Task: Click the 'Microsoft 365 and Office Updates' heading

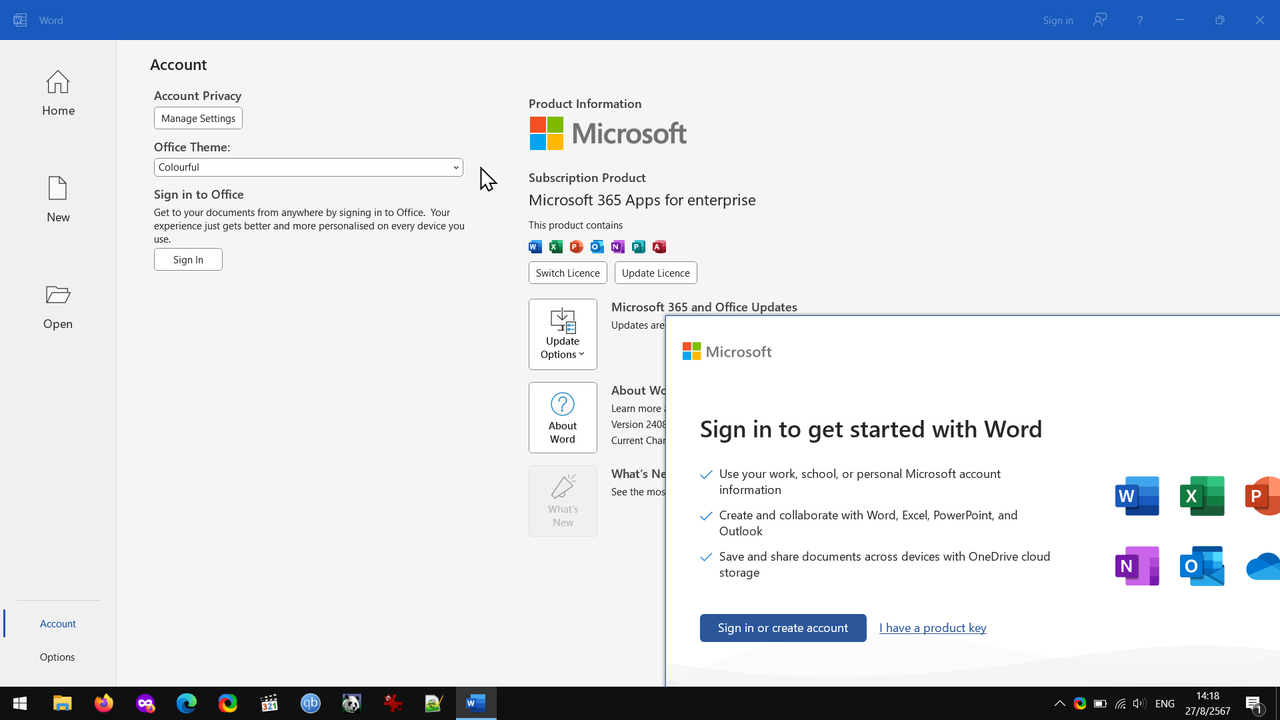Action: pyautogui.click(x=704, y=307)
